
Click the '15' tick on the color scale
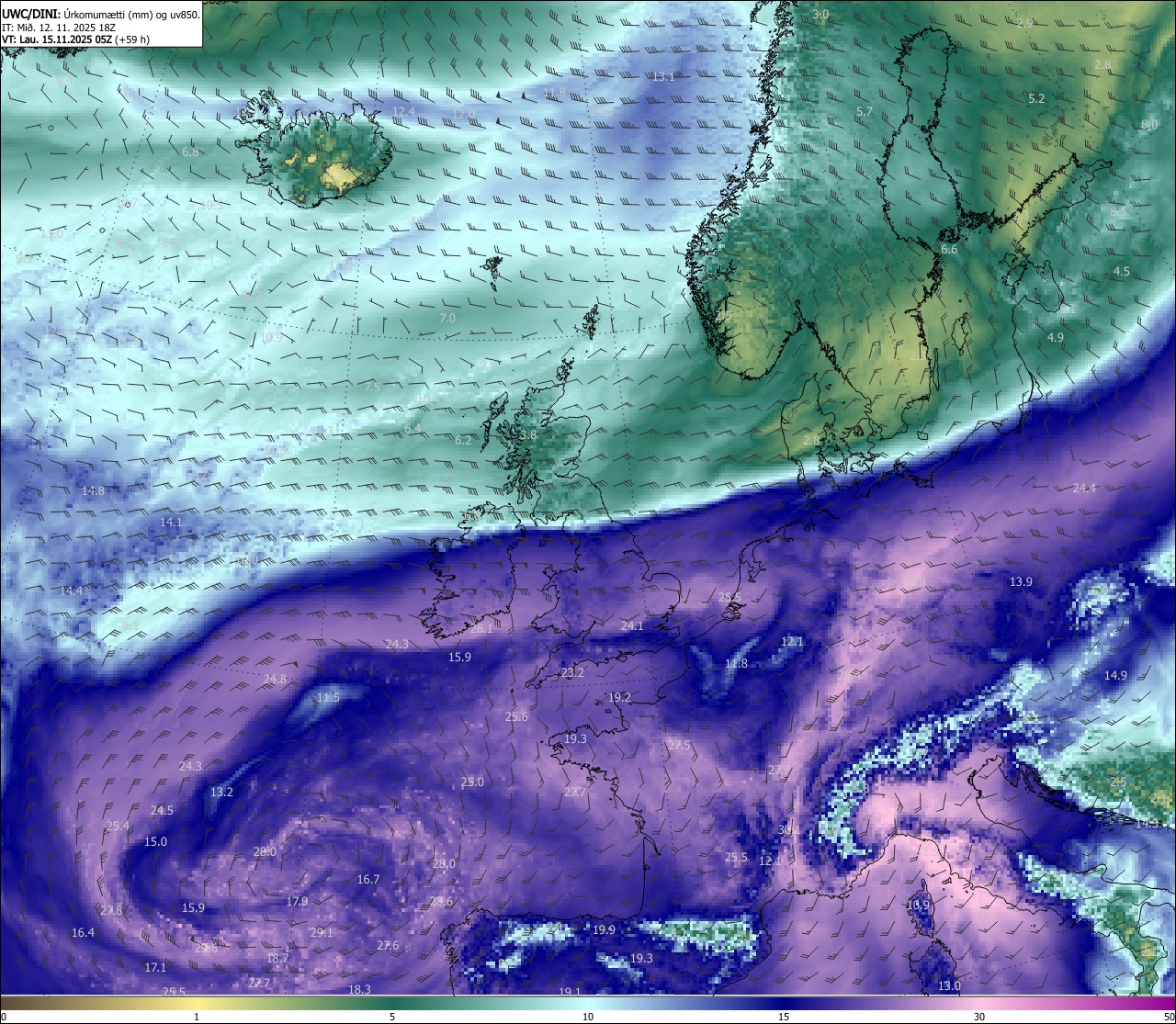pos(784,1017)
